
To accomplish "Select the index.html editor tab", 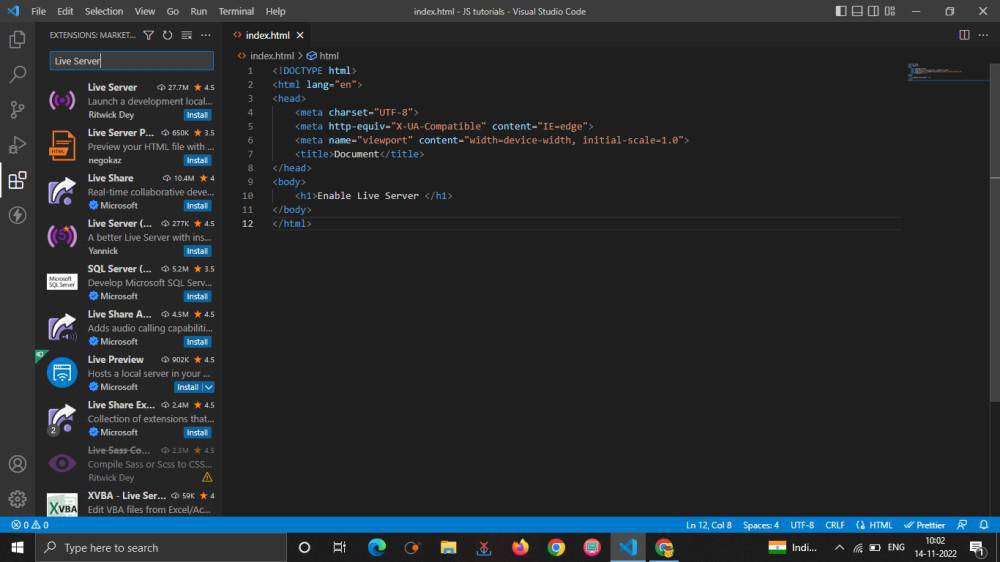I will pyautogui.click(x=267, y=35).
